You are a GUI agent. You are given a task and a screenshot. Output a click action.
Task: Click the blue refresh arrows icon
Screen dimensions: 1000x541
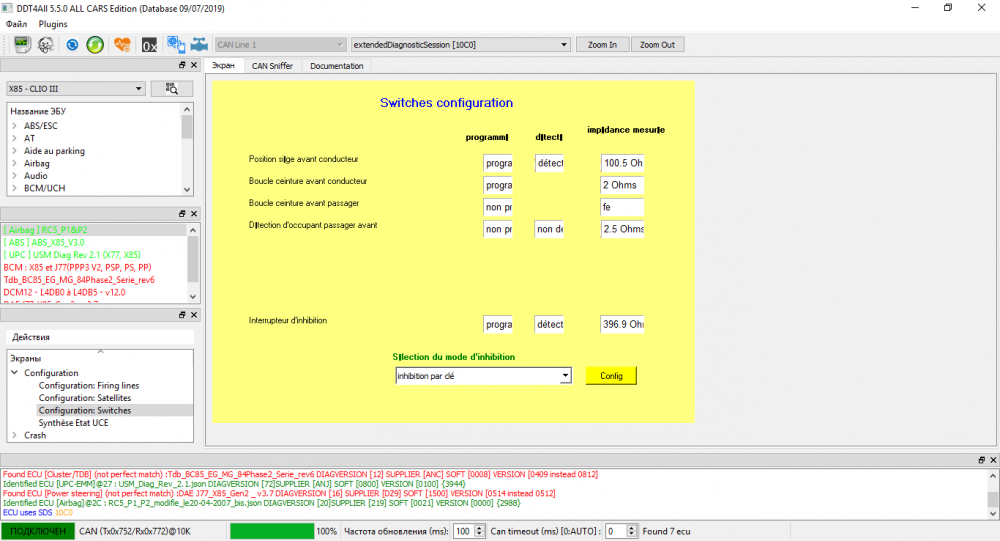(x=72, y=45)
